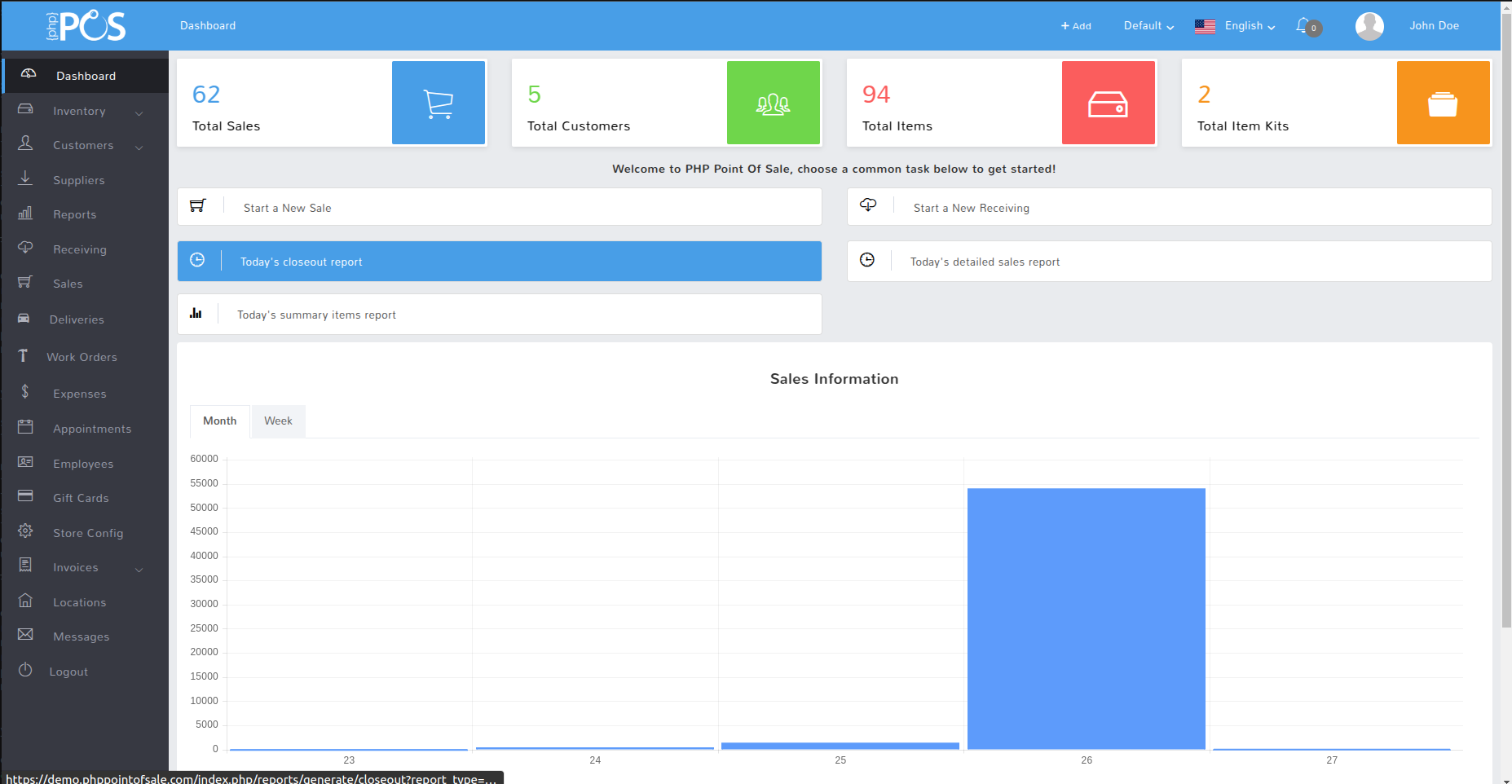The image size is (1512, 784).
Task: Expand the Inventory sidebar submenu
Action: point(139,112)
